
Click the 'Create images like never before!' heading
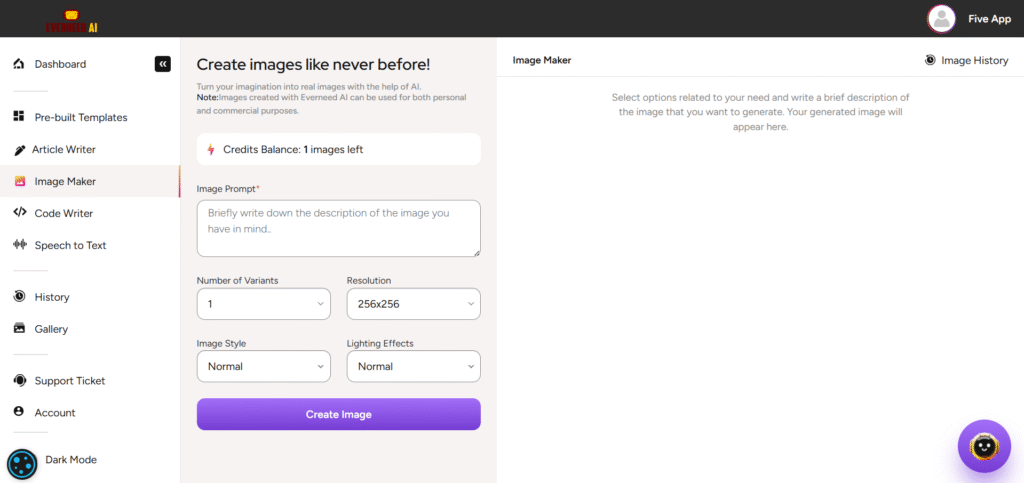click(313, 64)
